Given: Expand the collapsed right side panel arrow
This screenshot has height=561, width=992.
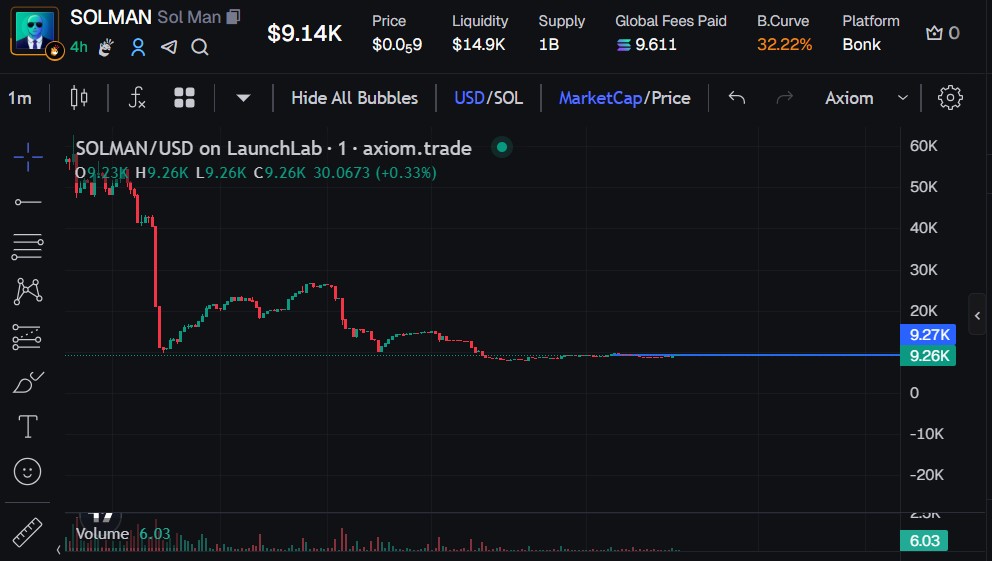Looking at the screenshot, I should 977,315.
